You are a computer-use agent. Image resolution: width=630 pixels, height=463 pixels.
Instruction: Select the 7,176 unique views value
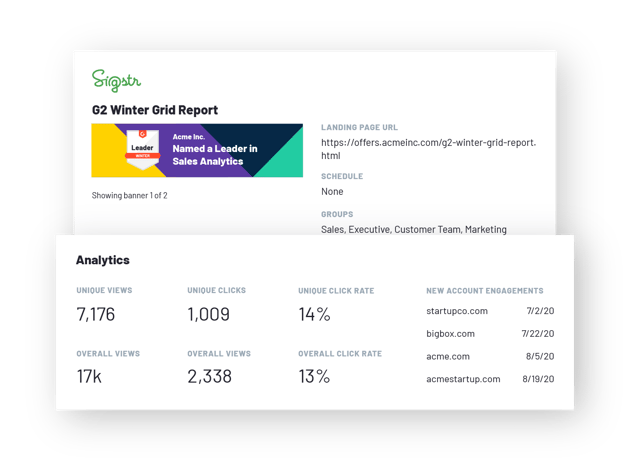[x=96, y=314]
